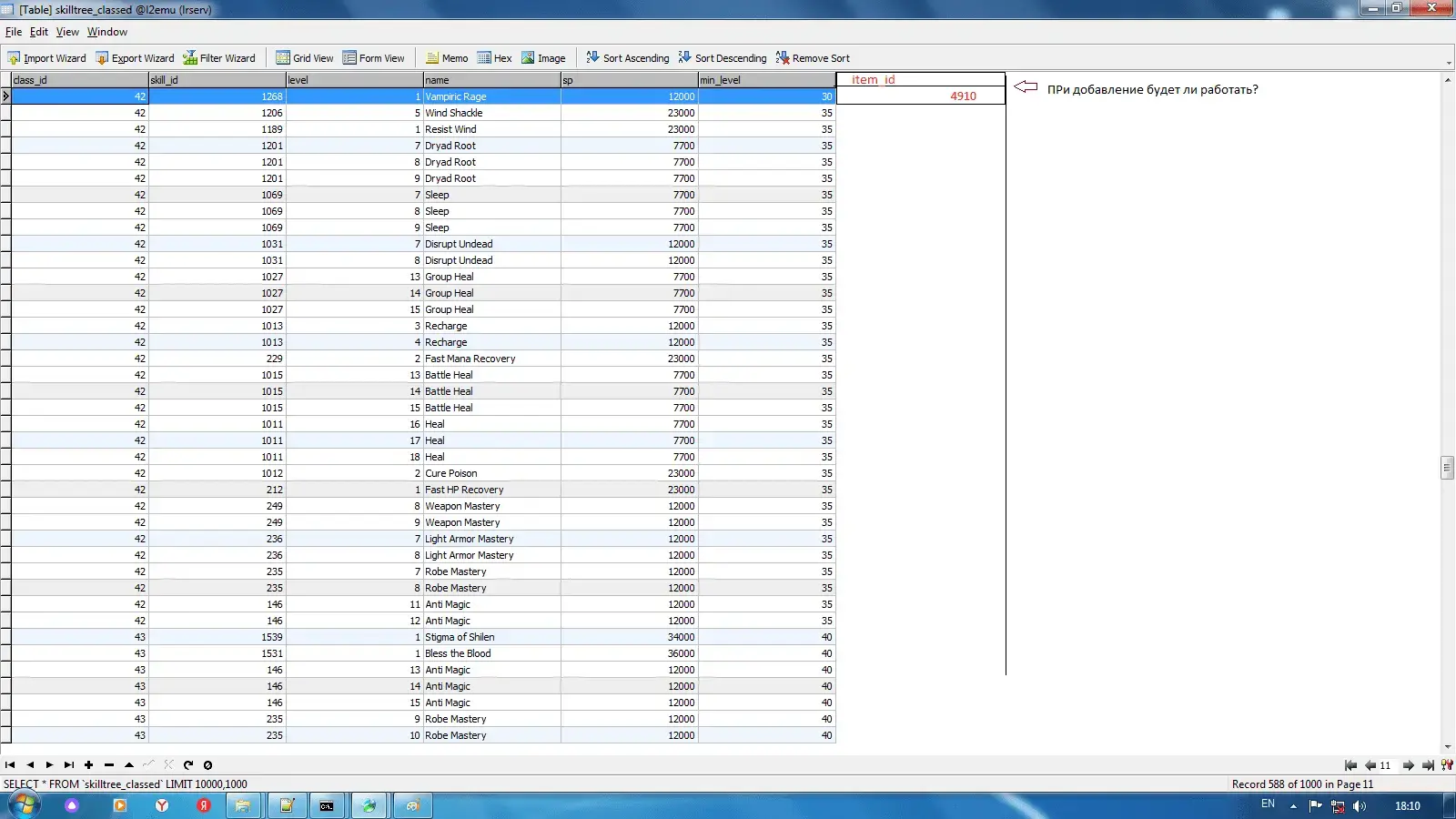Open the Image viewer

point(543,58)
